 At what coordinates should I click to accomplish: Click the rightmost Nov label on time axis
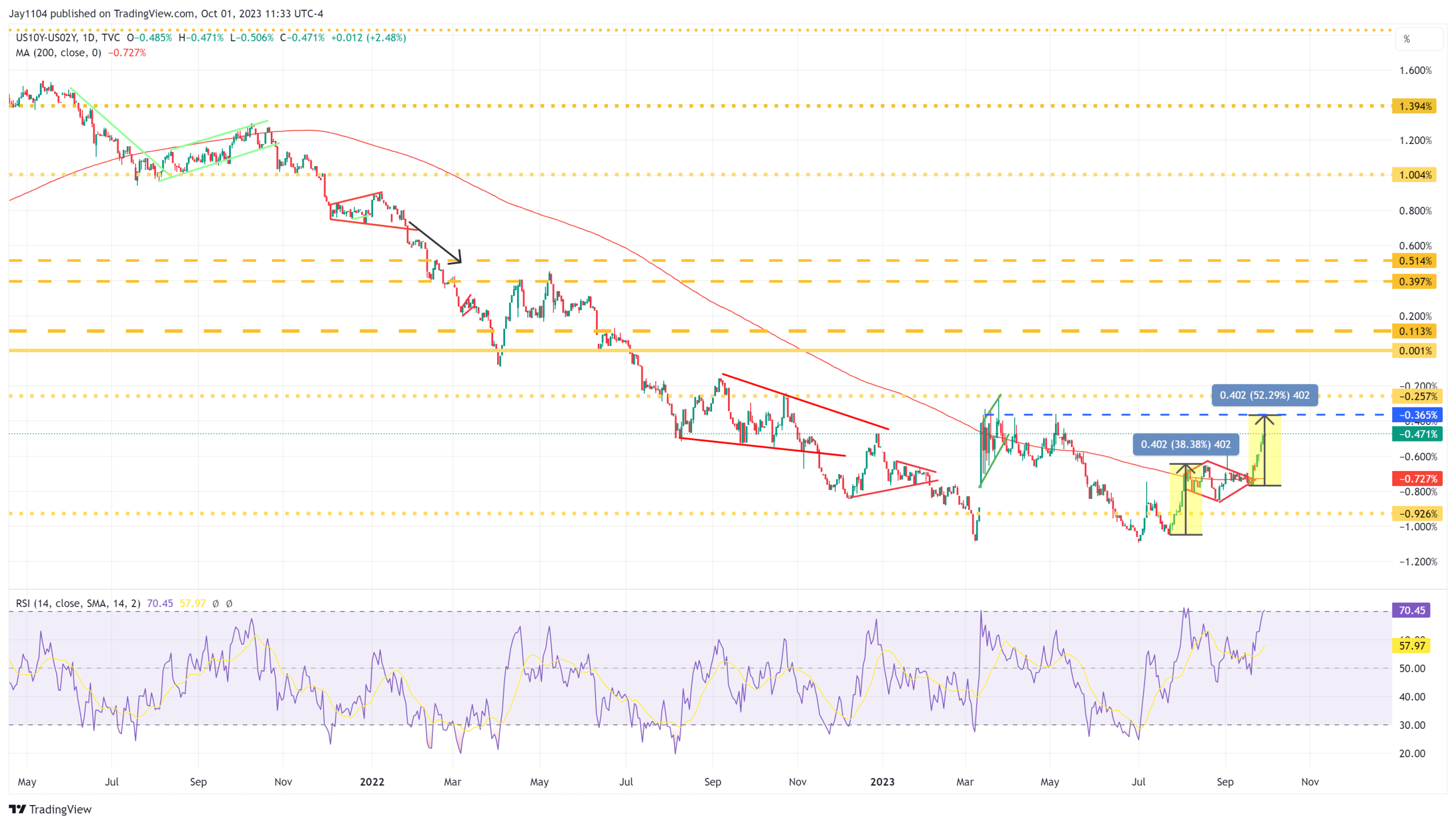1310,782
